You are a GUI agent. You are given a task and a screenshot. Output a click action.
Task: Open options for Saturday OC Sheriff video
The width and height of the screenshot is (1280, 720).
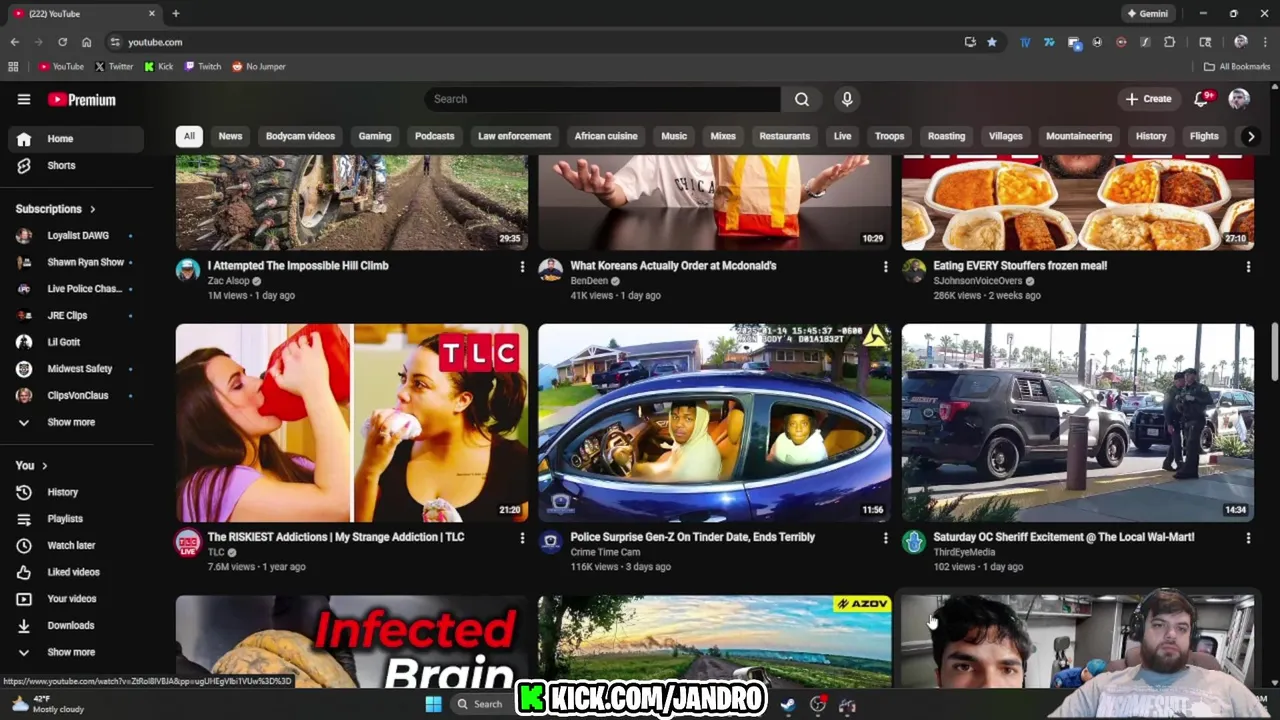(x=1248, y=538)
